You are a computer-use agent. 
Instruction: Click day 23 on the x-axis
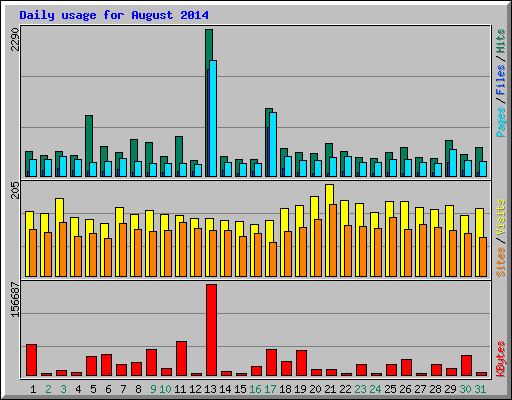pos(360,389)
